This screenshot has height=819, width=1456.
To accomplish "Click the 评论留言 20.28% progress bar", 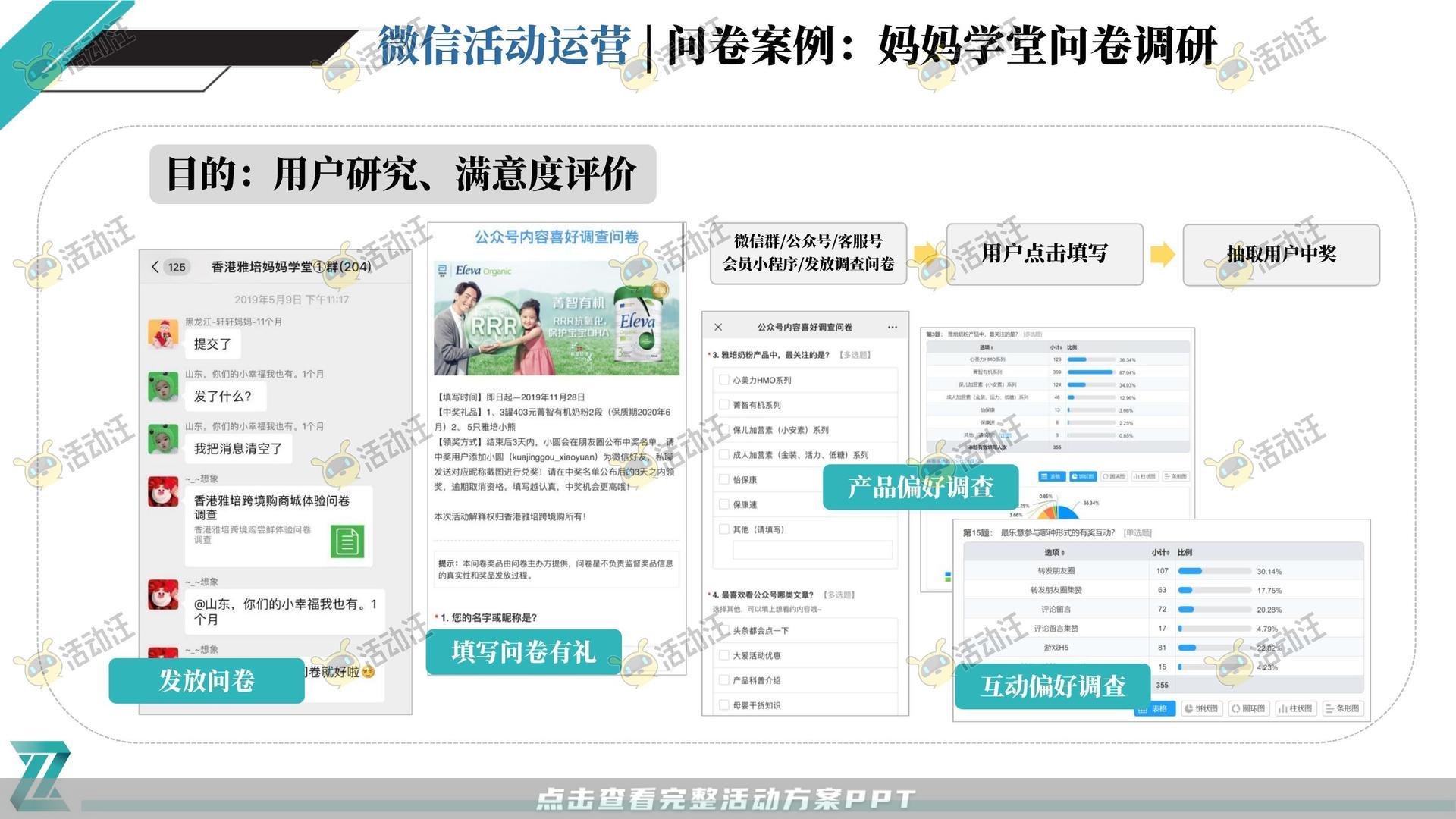I will click(x=1214, y=609).
